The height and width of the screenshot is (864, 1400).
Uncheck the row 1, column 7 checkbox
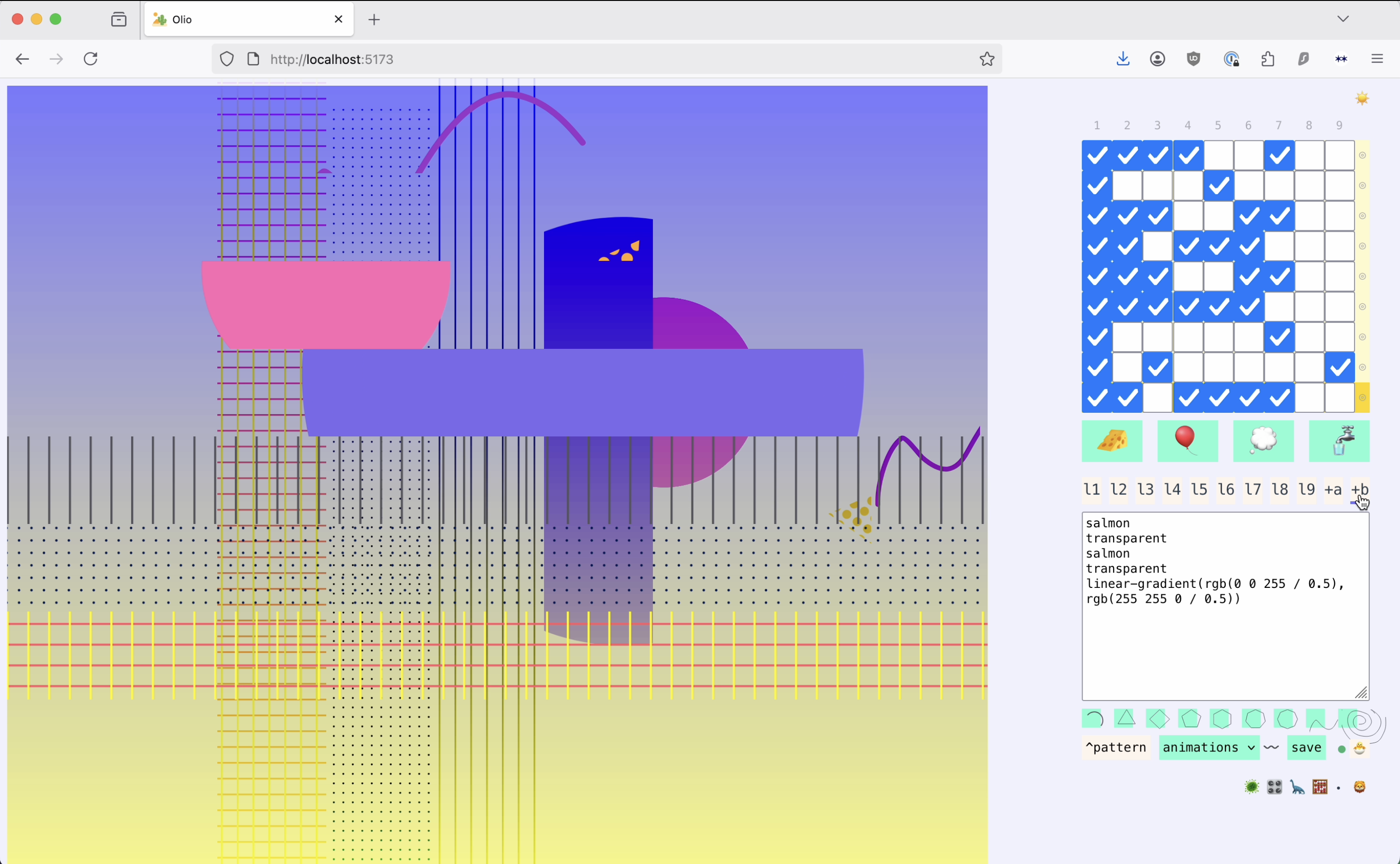pyautogui.click(x=1279, y=156)
